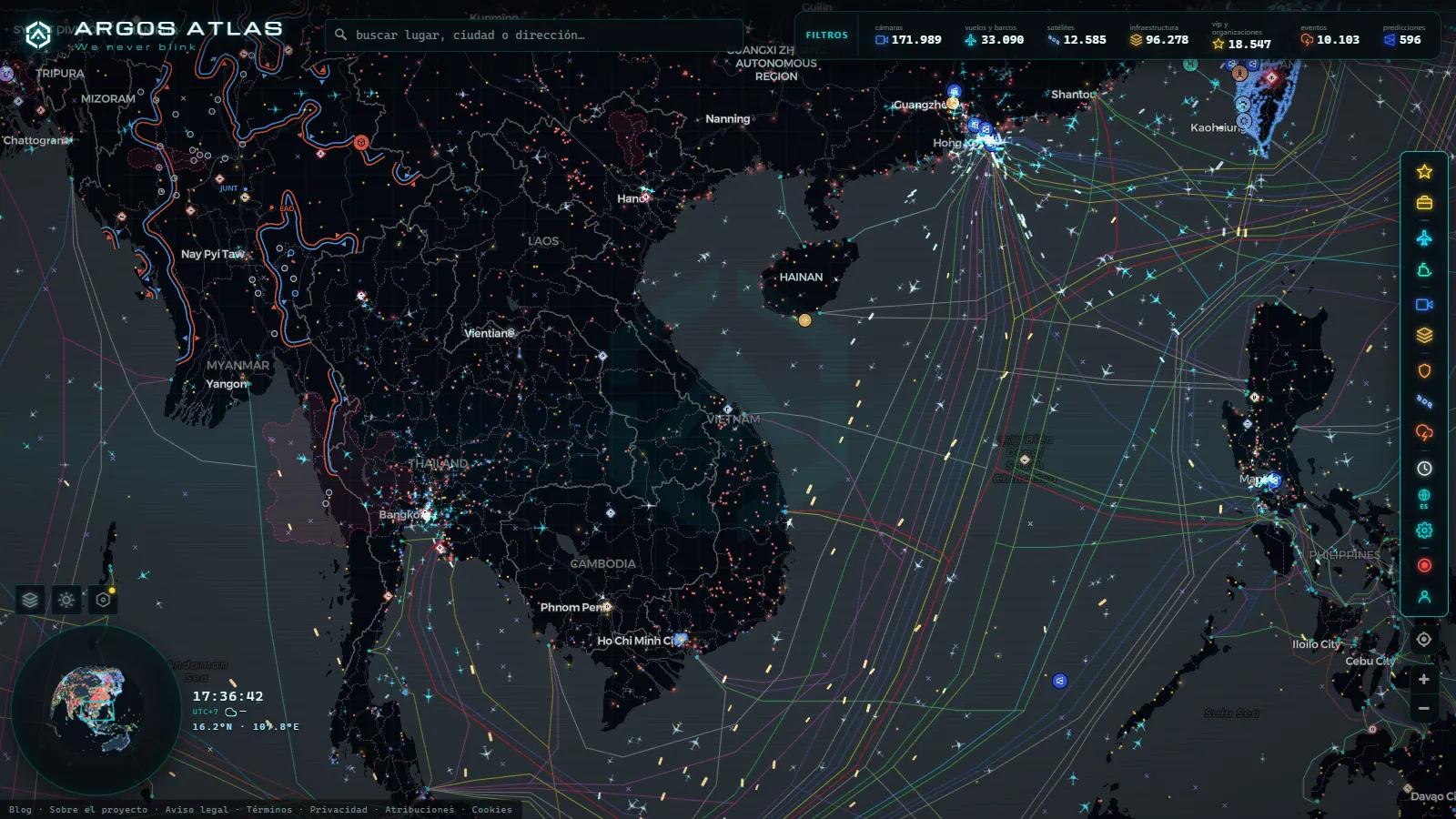
Task: Toggle the ship vessels layer in sidebar
Action: (x=1424, y=270)
